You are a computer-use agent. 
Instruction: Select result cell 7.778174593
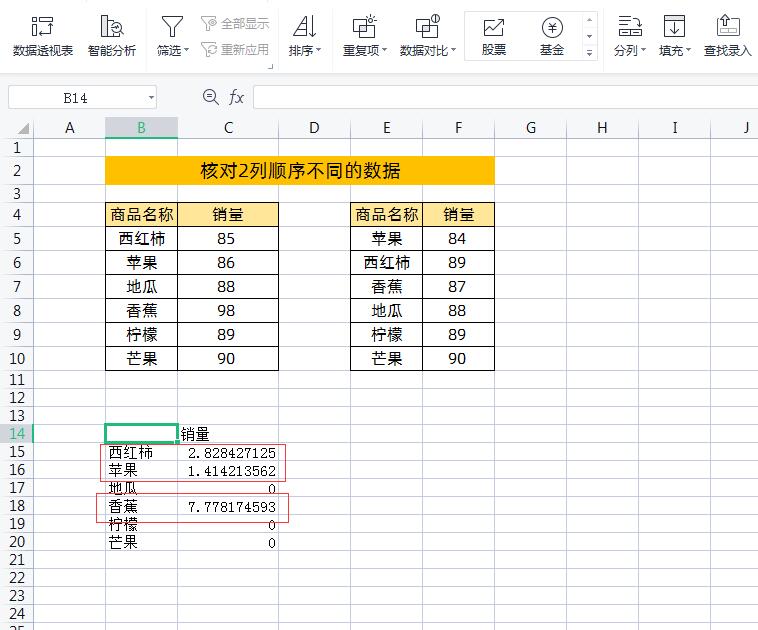tap(228, 507)
